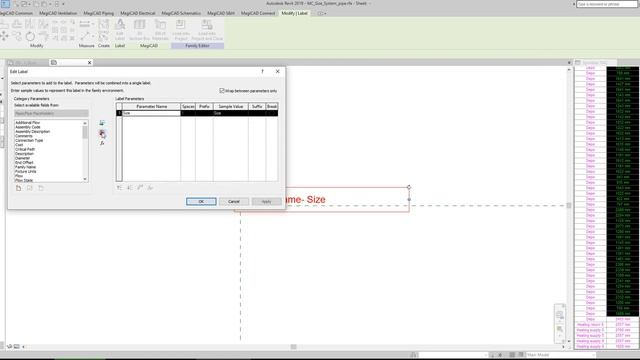
Task: Open the MagiCAD Common ribbon tab
Action: tap(16, 13)
